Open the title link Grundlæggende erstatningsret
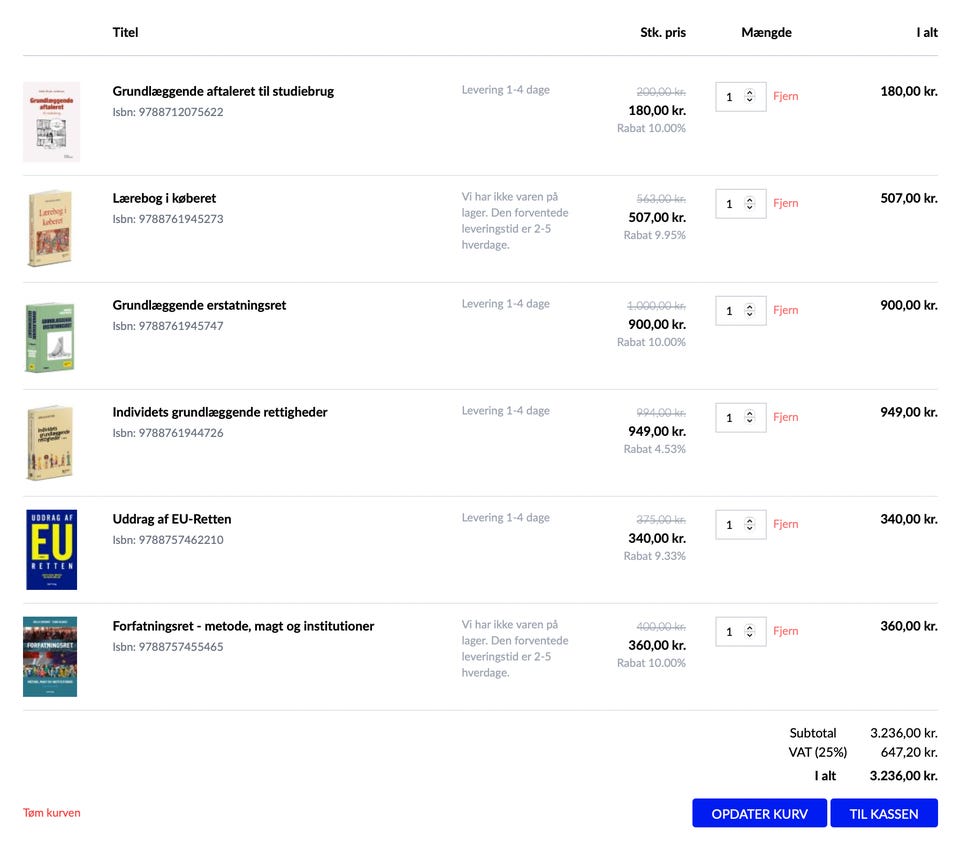 tap(199, 305)
